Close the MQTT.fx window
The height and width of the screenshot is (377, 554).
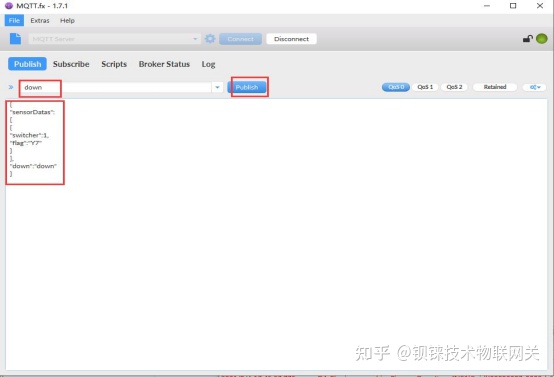point(540,6)
